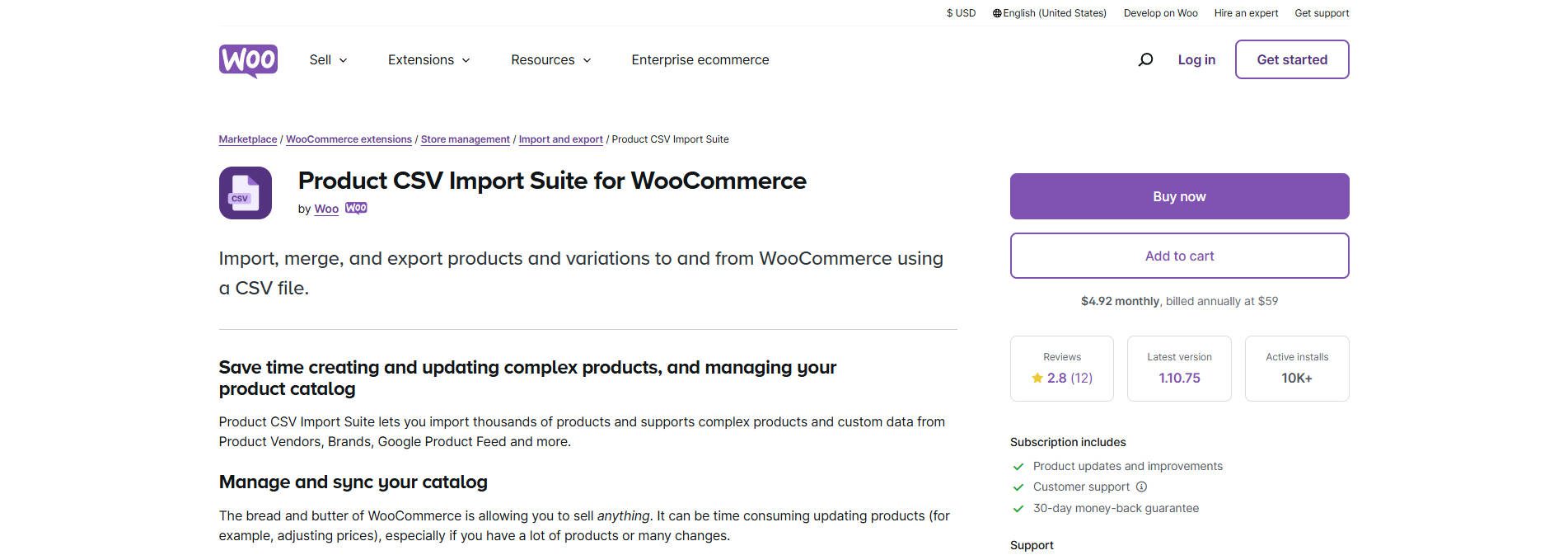Image resolution: width=1568 pixels, height=555 pixels.
Task: Follow the Marketplace breadcrumb link
Action: (x=247, y=139)
